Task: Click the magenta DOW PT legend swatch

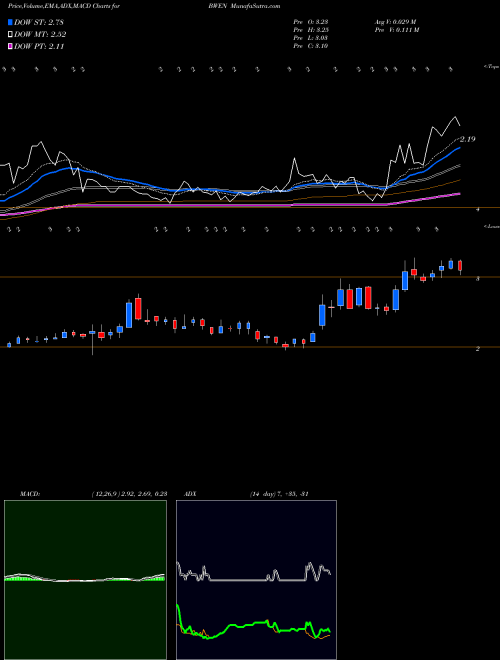Action: pyautogui.click(x=11, y=46)
